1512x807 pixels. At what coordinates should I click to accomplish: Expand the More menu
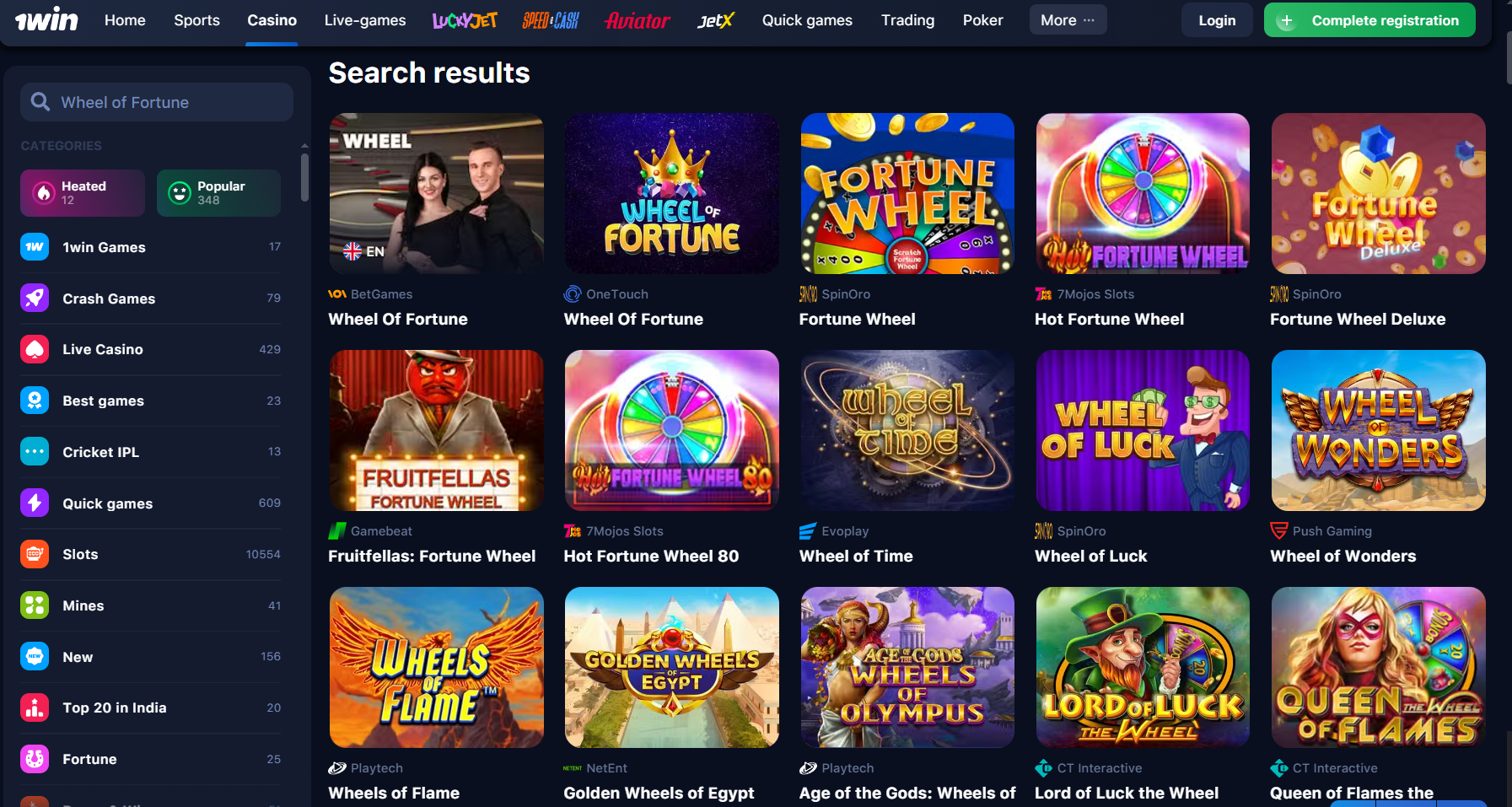point(1068,19)
